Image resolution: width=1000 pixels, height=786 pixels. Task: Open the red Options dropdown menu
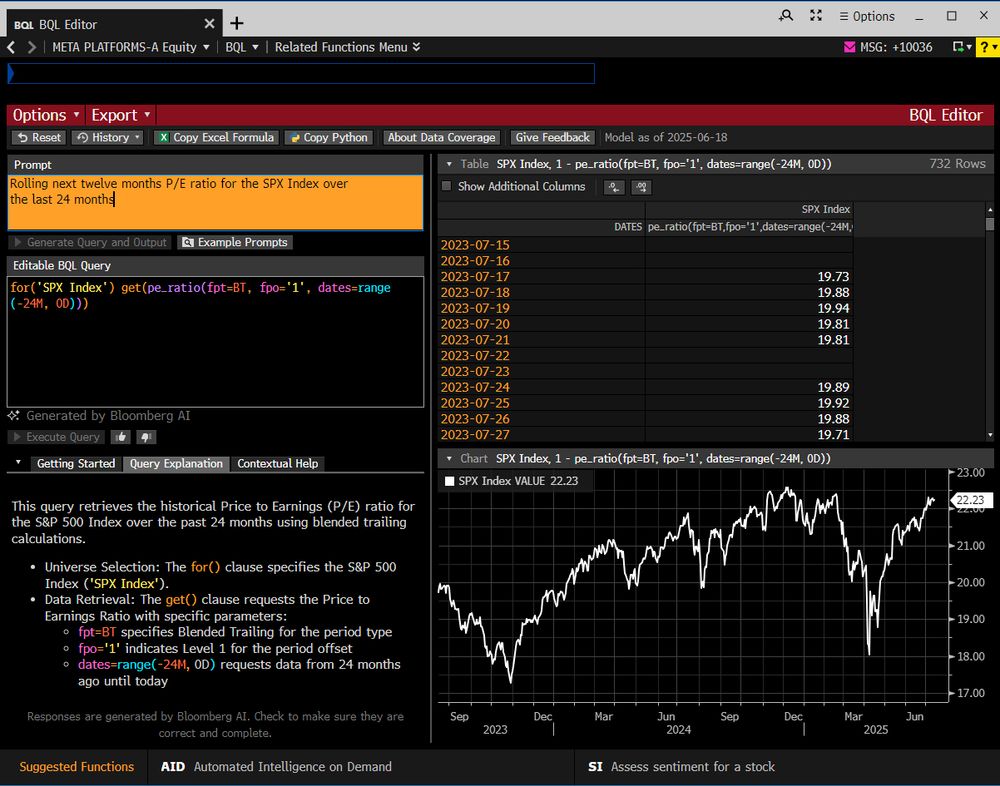[46, 115]
